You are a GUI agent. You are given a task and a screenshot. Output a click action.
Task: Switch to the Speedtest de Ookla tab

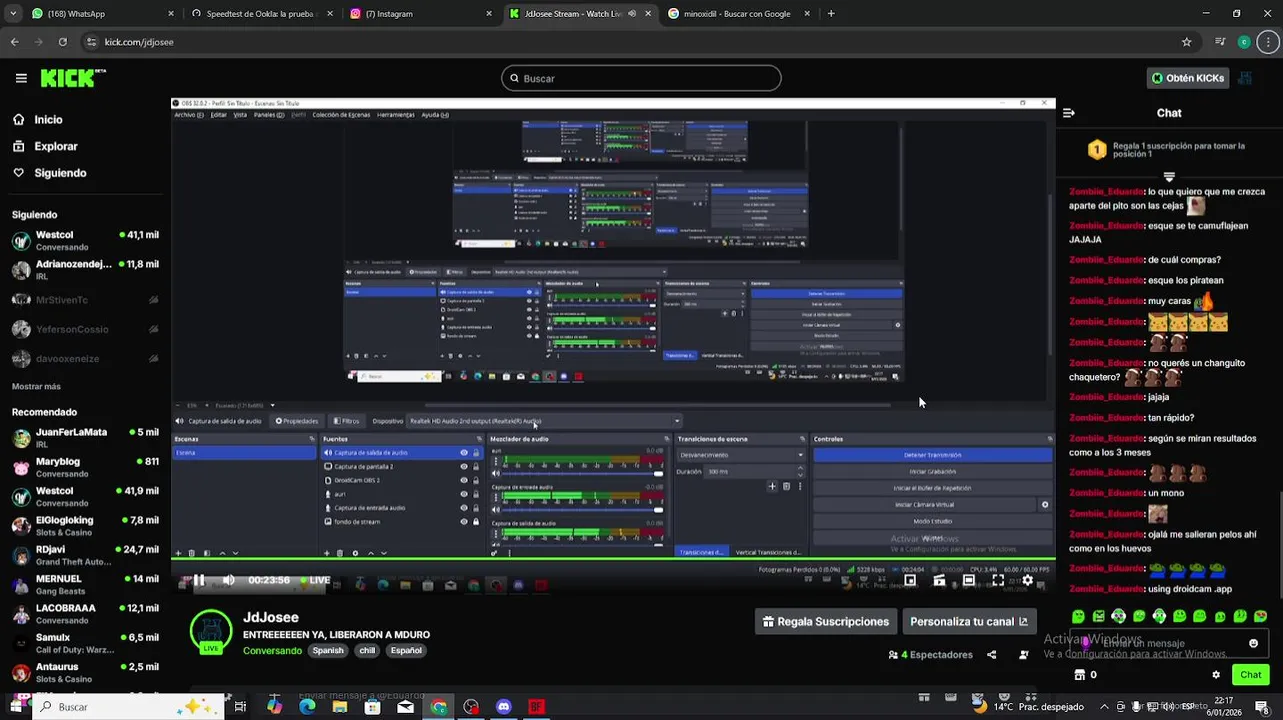coord(260,14)
